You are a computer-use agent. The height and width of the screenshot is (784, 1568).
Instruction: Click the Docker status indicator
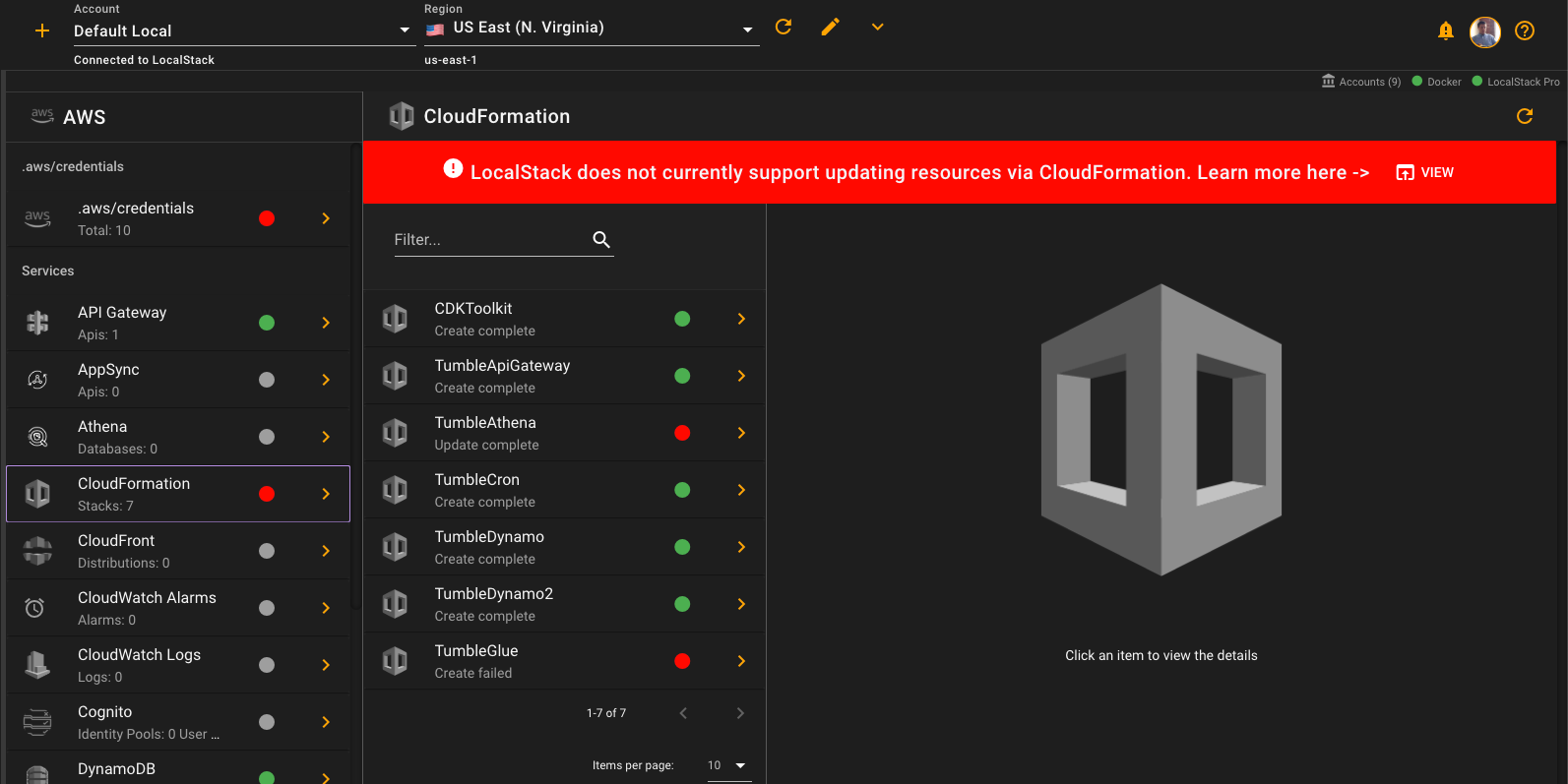click(x=1437, y=82)
